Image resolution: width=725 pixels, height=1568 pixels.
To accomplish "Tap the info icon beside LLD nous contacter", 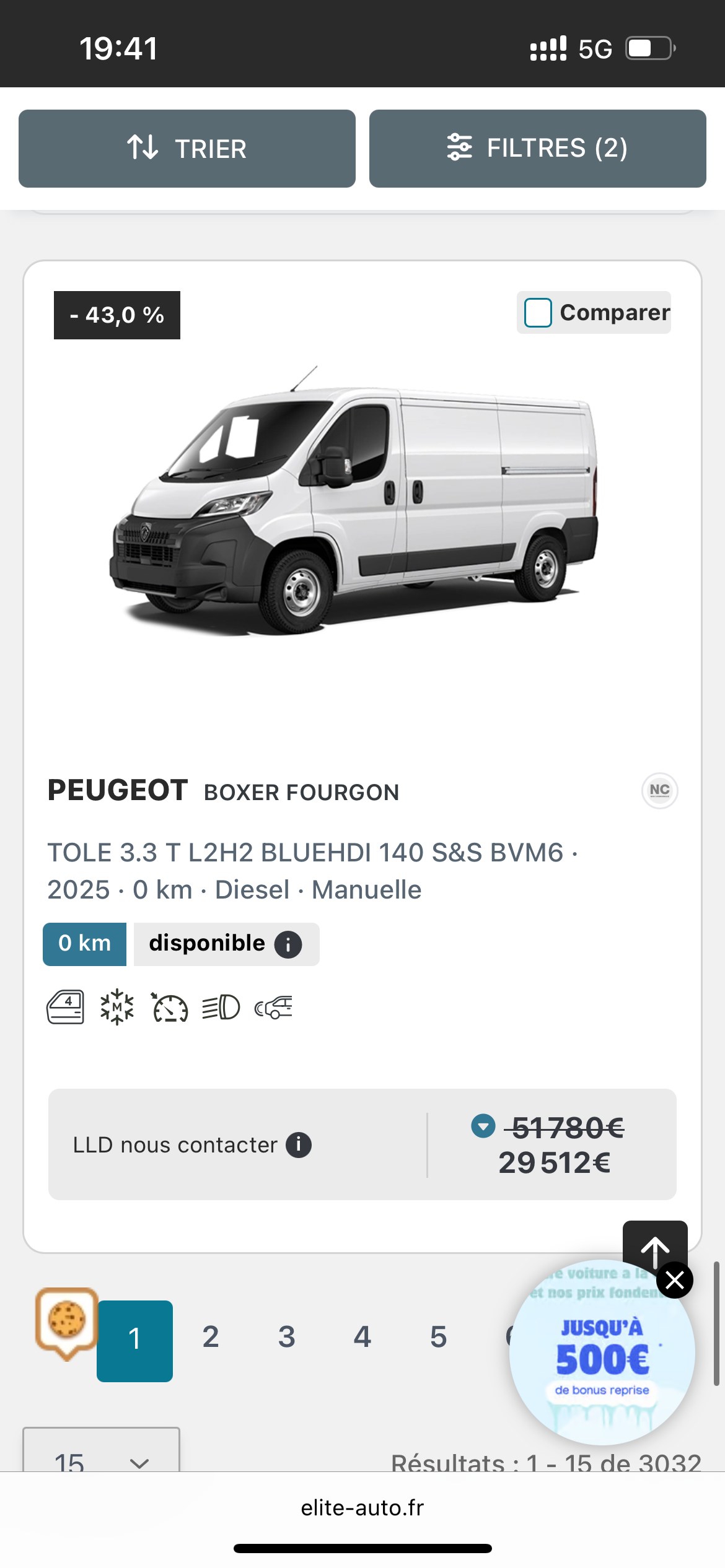I will pos(298,1144).
